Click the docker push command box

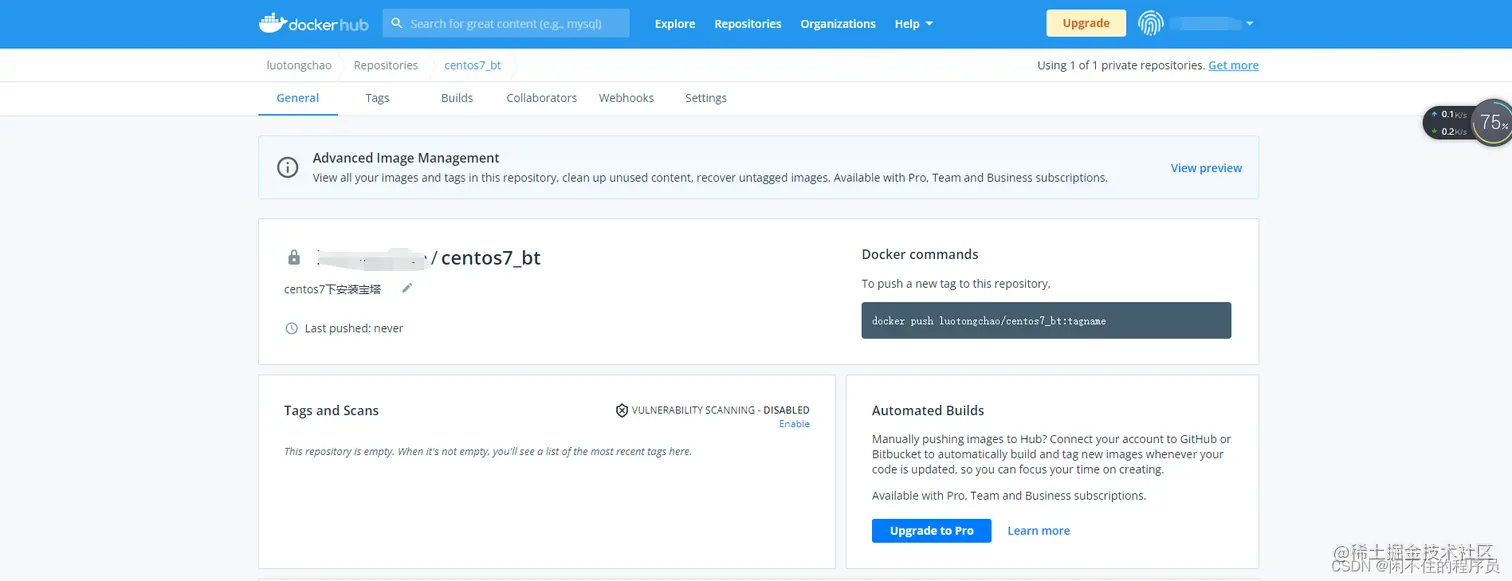tap(1046, 321)
